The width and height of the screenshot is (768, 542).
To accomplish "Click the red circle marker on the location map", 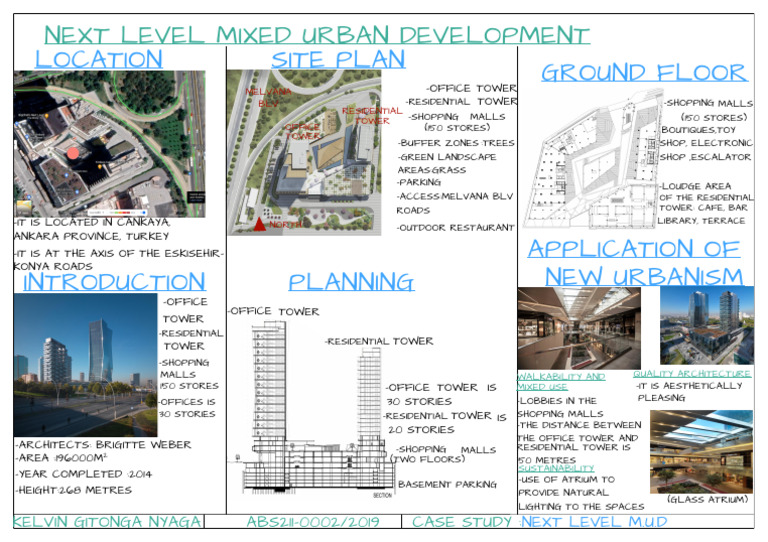I will 72,153.
